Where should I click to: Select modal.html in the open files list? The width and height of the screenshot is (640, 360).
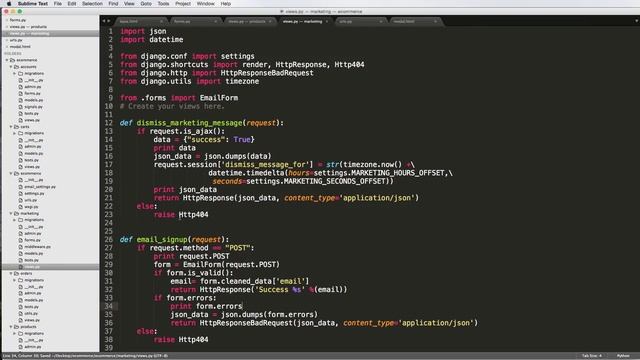tap(20, 47)
